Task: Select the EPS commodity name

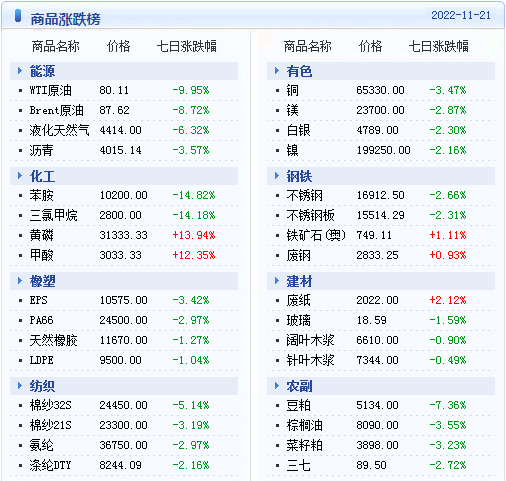Action: tap(38, 300)
